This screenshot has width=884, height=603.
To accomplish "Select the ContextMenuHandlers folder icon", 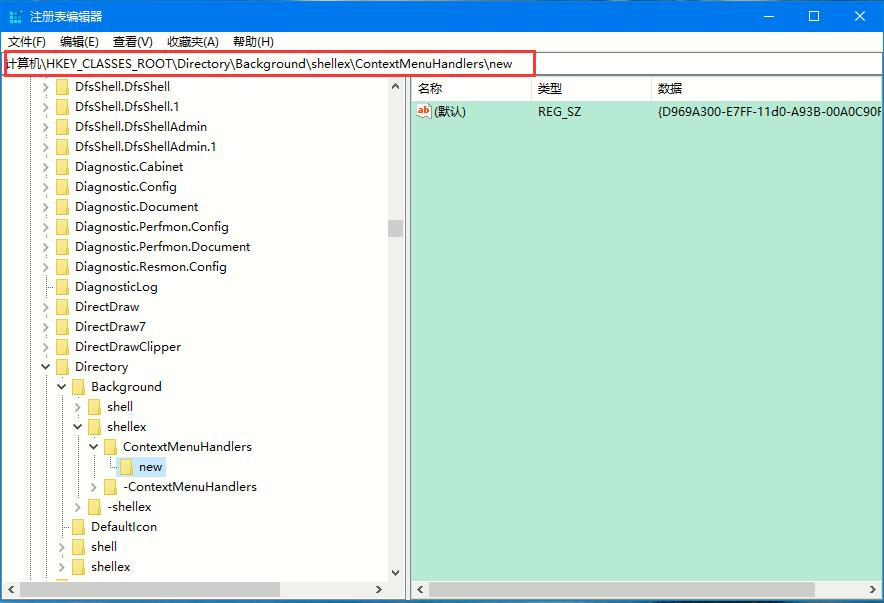I will (x=113, y=446).
